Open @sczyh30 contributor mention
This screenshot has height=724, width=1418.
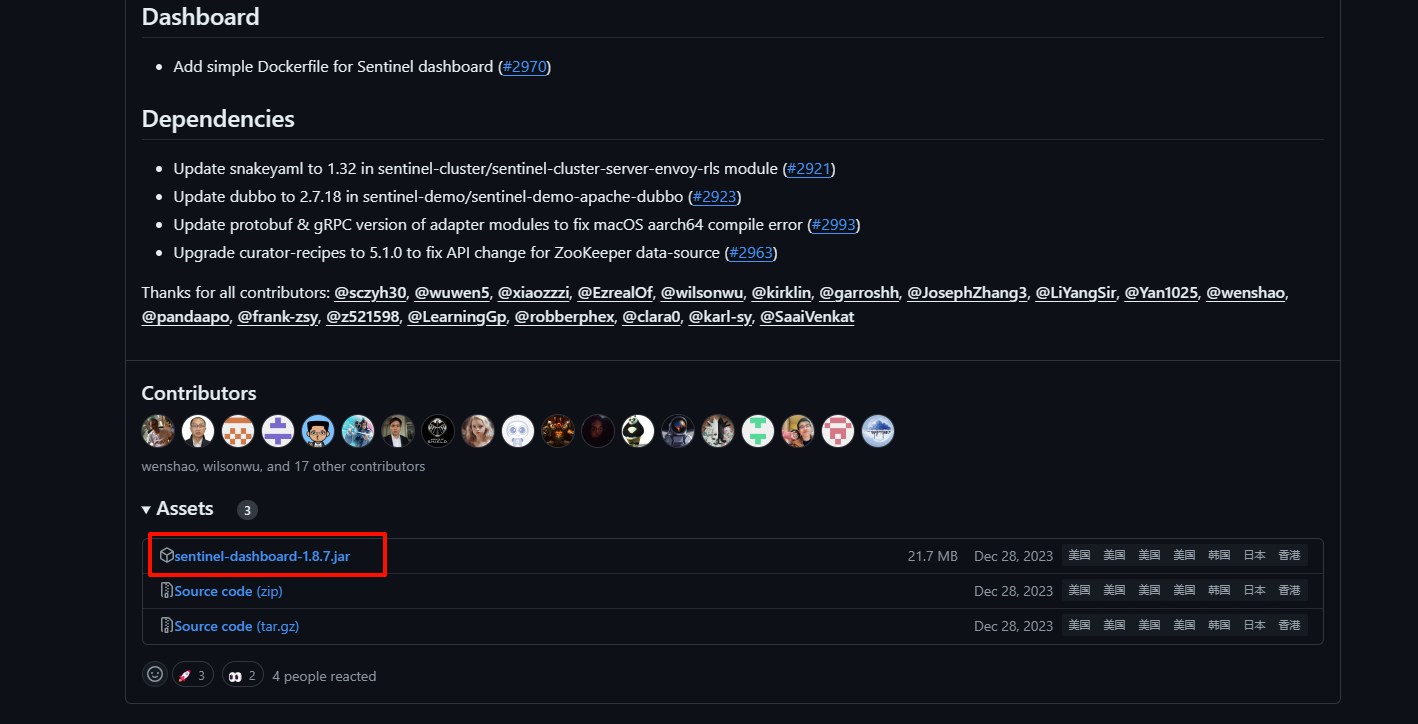pos(370,293)
